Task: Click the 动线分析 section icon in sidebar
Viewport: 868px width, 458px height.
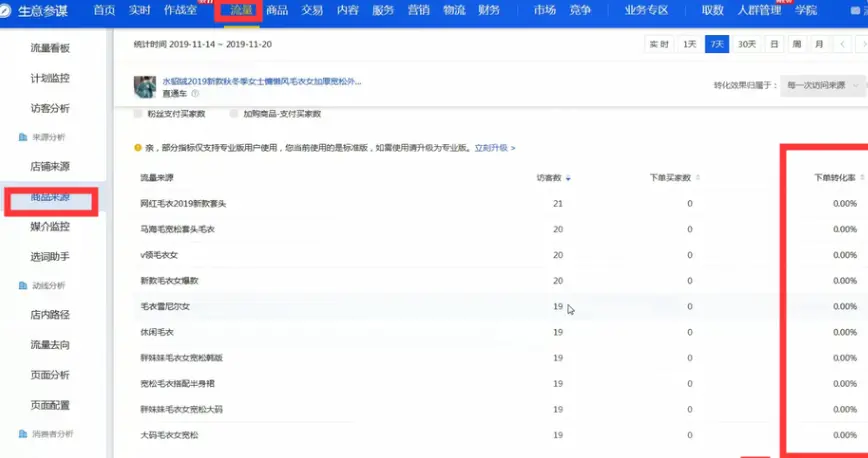Action: pyautogui.click(x=23, y=285)
